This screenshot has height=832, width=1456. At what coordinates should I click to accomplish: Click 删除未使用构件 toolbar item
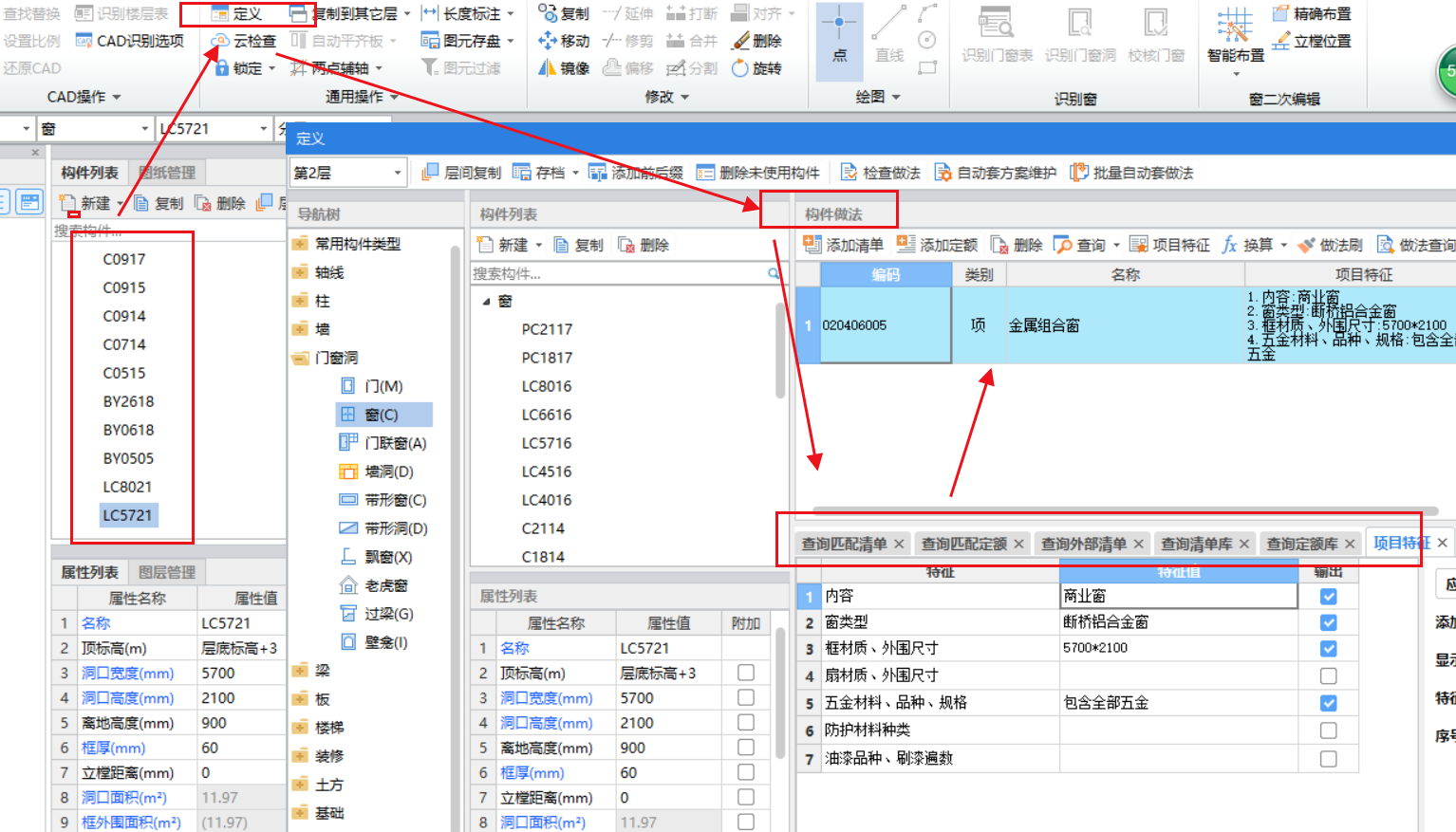(x=757, y=173)
